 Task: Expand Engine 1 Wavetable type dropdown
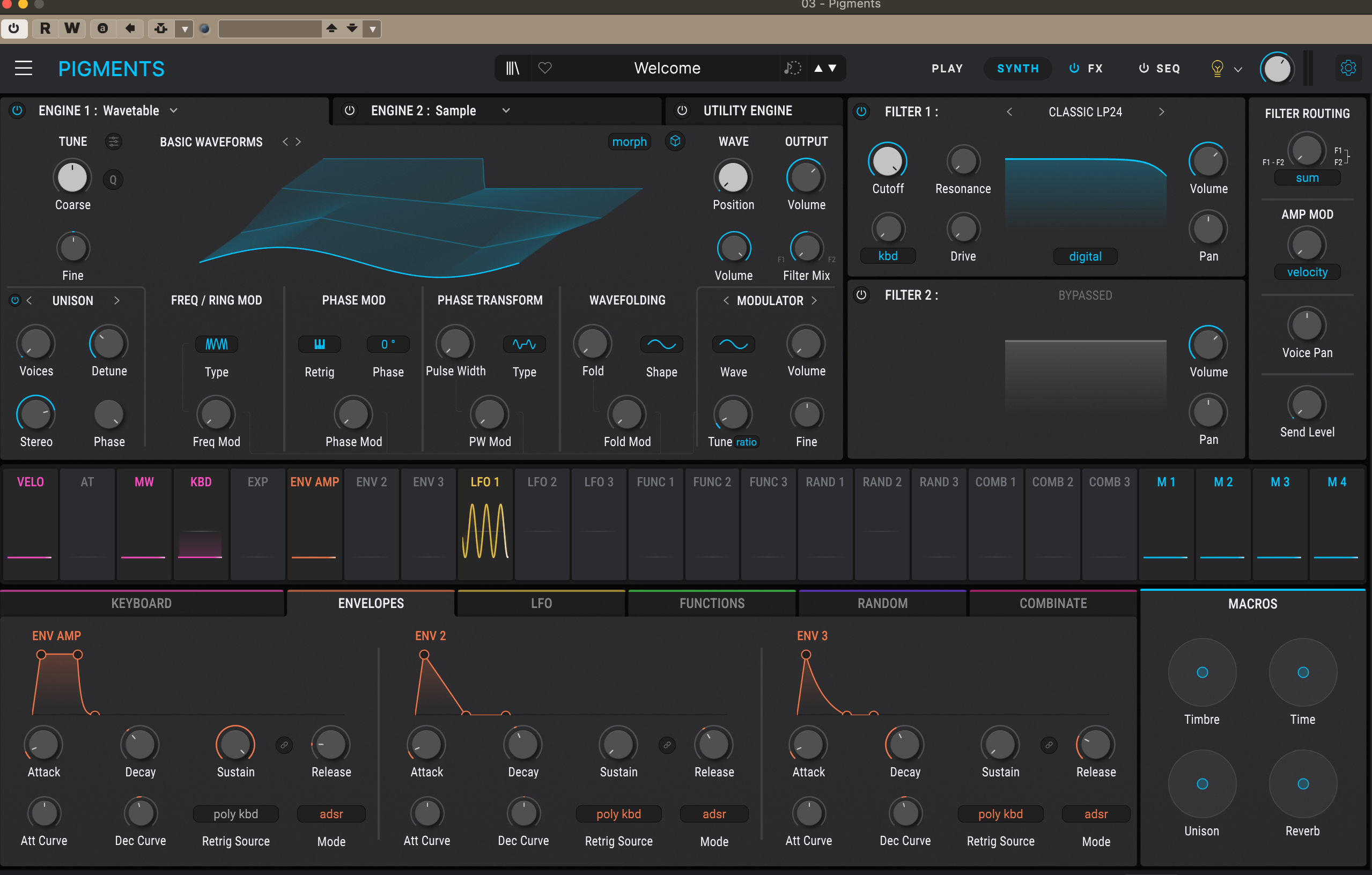(174, 110)
